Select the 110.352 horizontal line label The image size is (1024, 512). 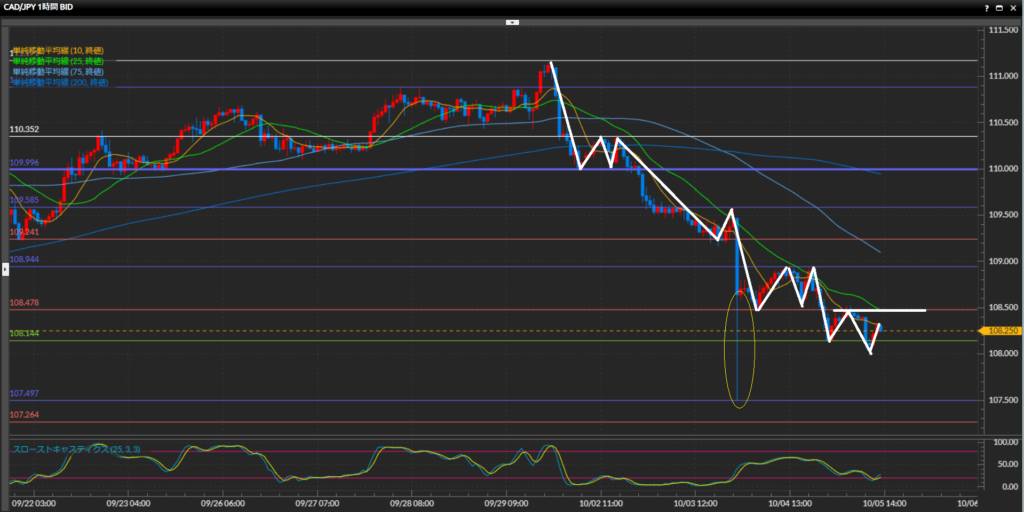(x=24, y=130)
